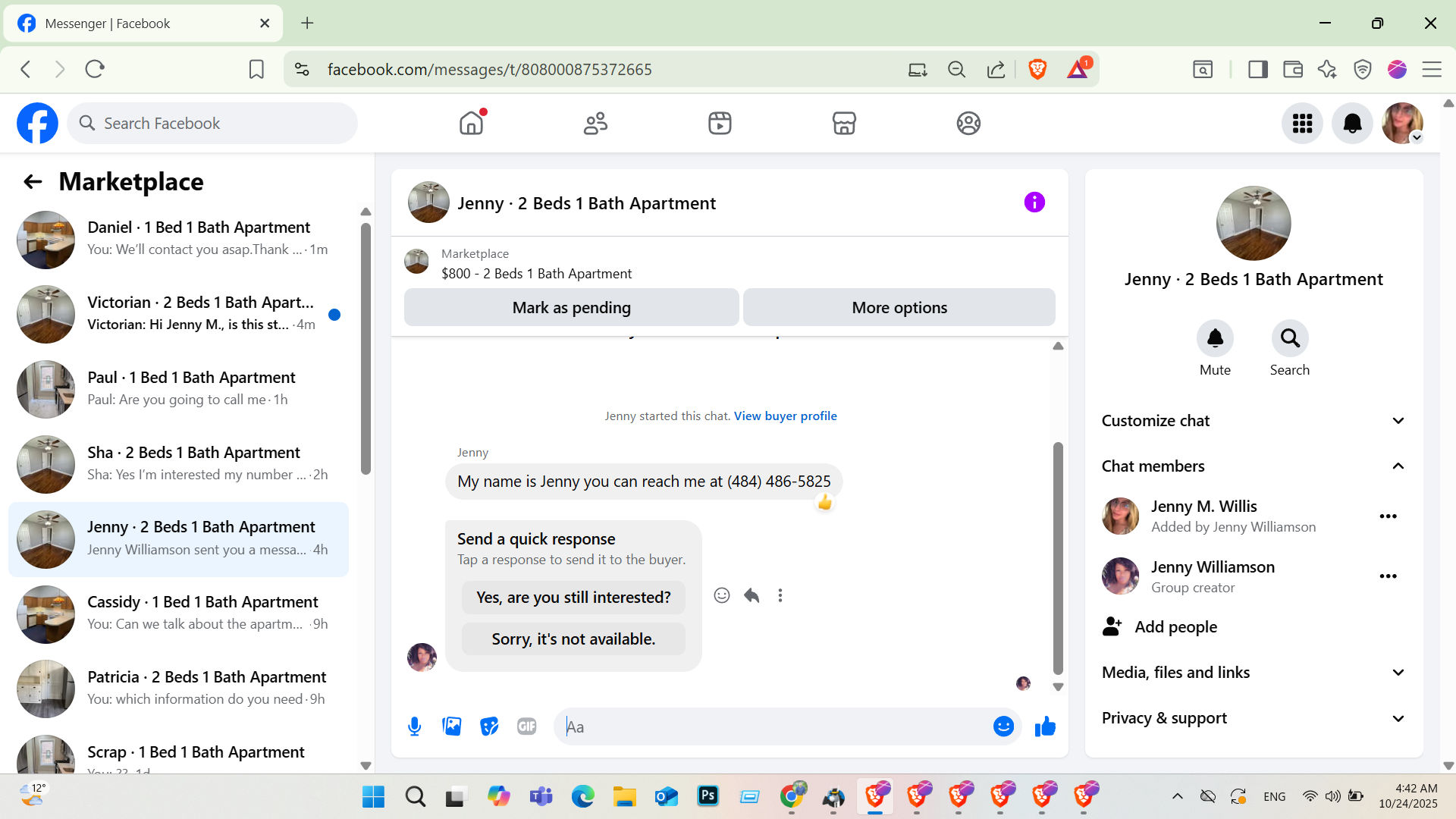Open the Brave browser main menu
Screen dimensions: 1456x819
(1432, 70)
